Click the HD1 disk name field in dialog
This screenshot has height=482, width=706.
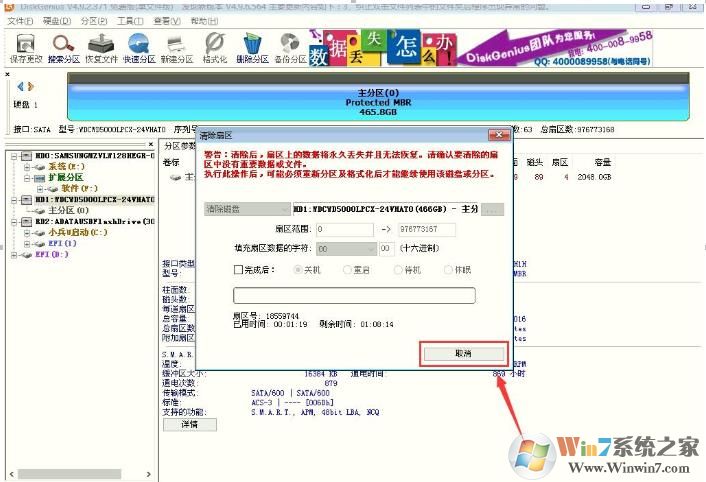386,209
